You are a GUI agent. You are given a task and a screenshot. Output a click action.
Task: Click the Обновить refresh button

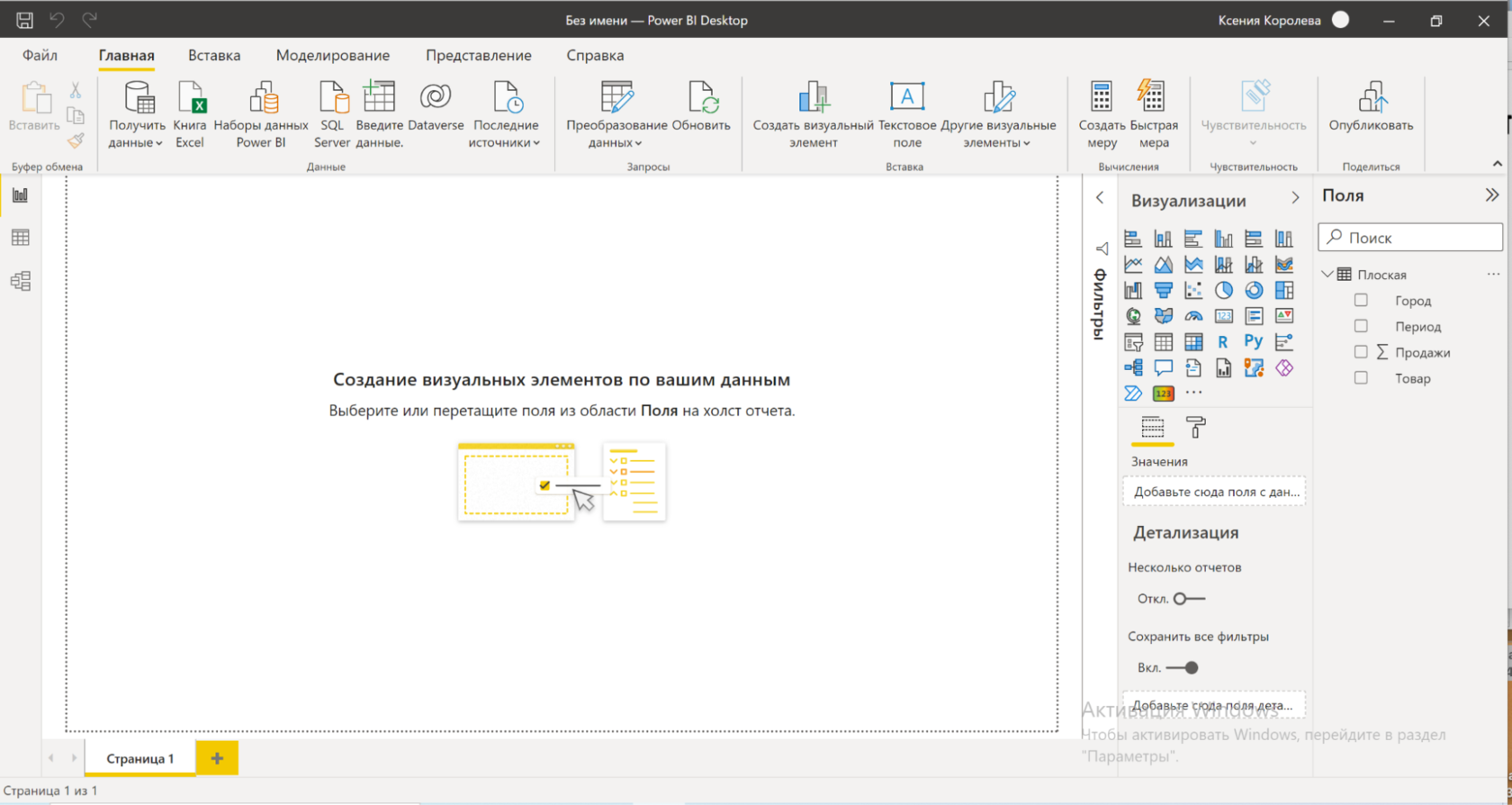(701, 106)
